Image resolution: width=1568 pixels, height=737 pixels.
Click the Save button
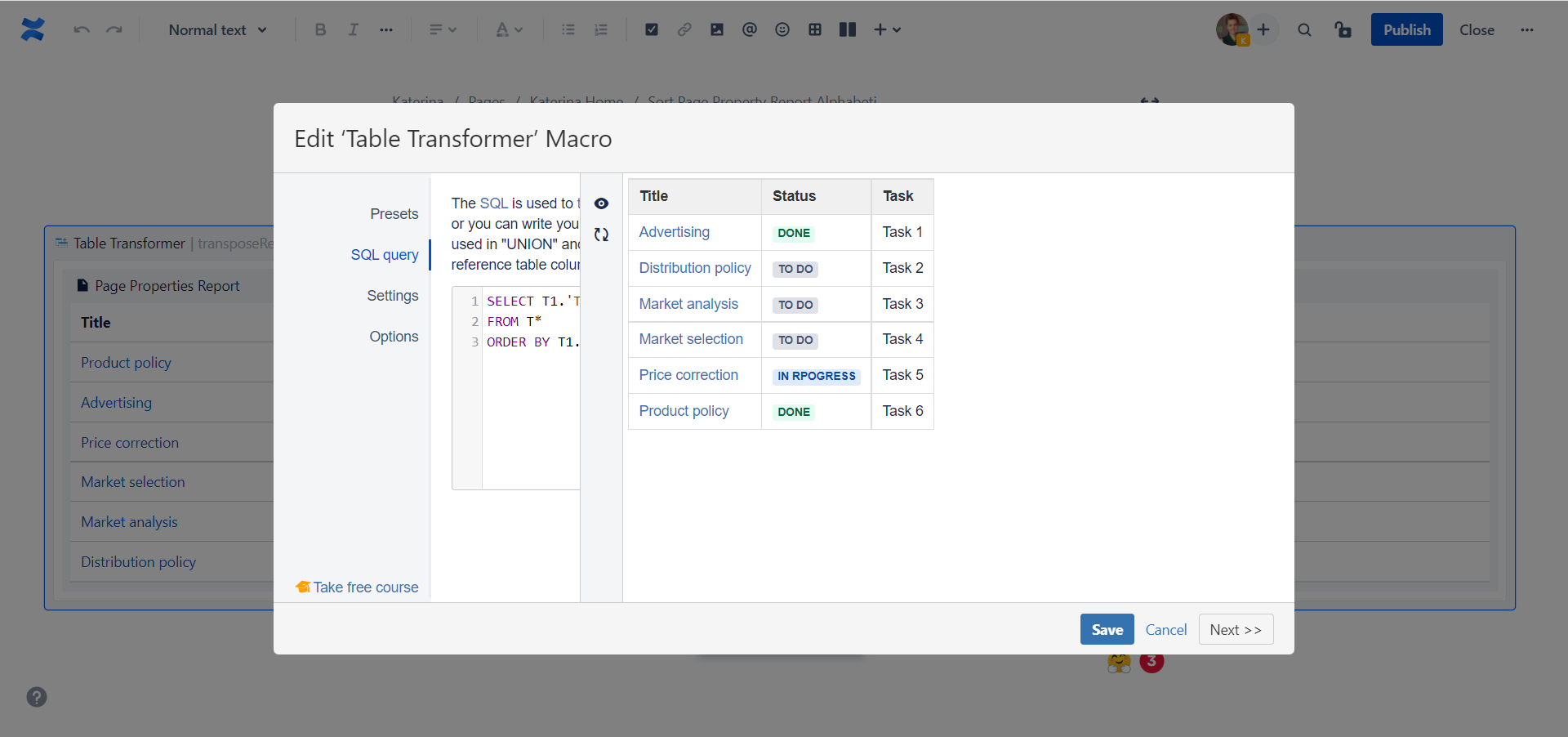click(1107, 629)
